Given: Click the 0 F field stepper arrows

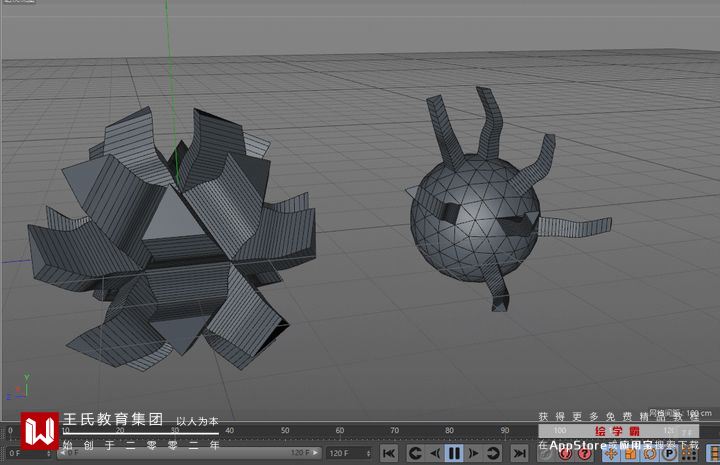Looking at the screenshot, I should 48,453.
